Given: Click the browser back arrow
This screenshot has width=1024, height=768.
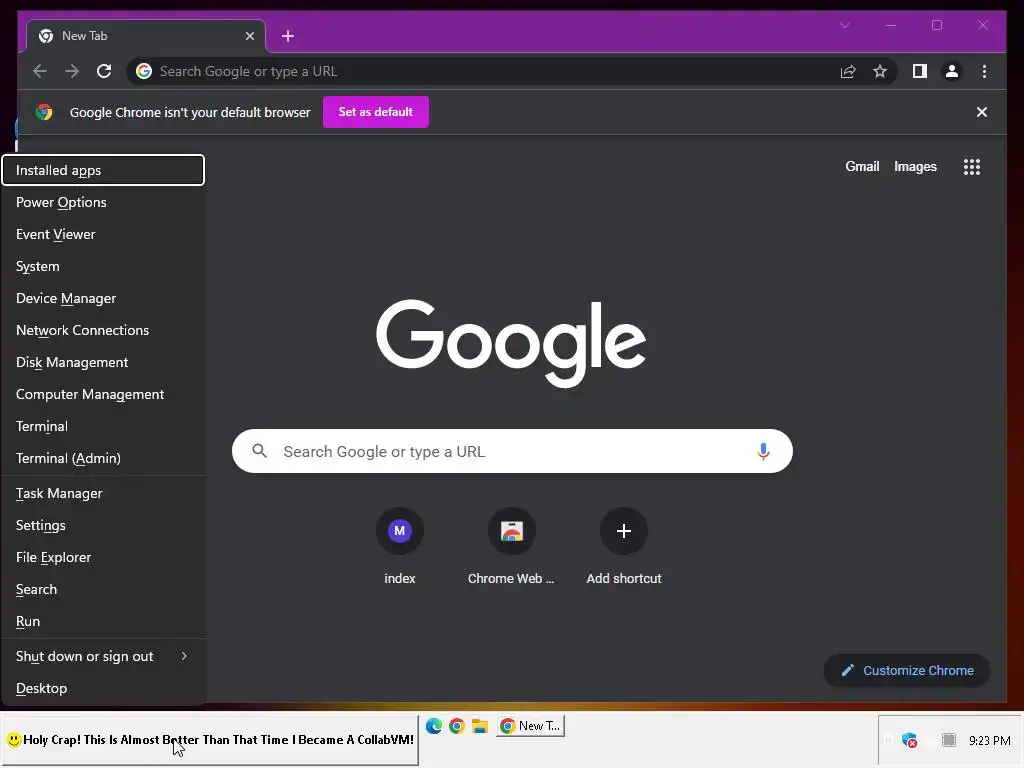Looking at the screenshot, I should [x=40, y=71].
